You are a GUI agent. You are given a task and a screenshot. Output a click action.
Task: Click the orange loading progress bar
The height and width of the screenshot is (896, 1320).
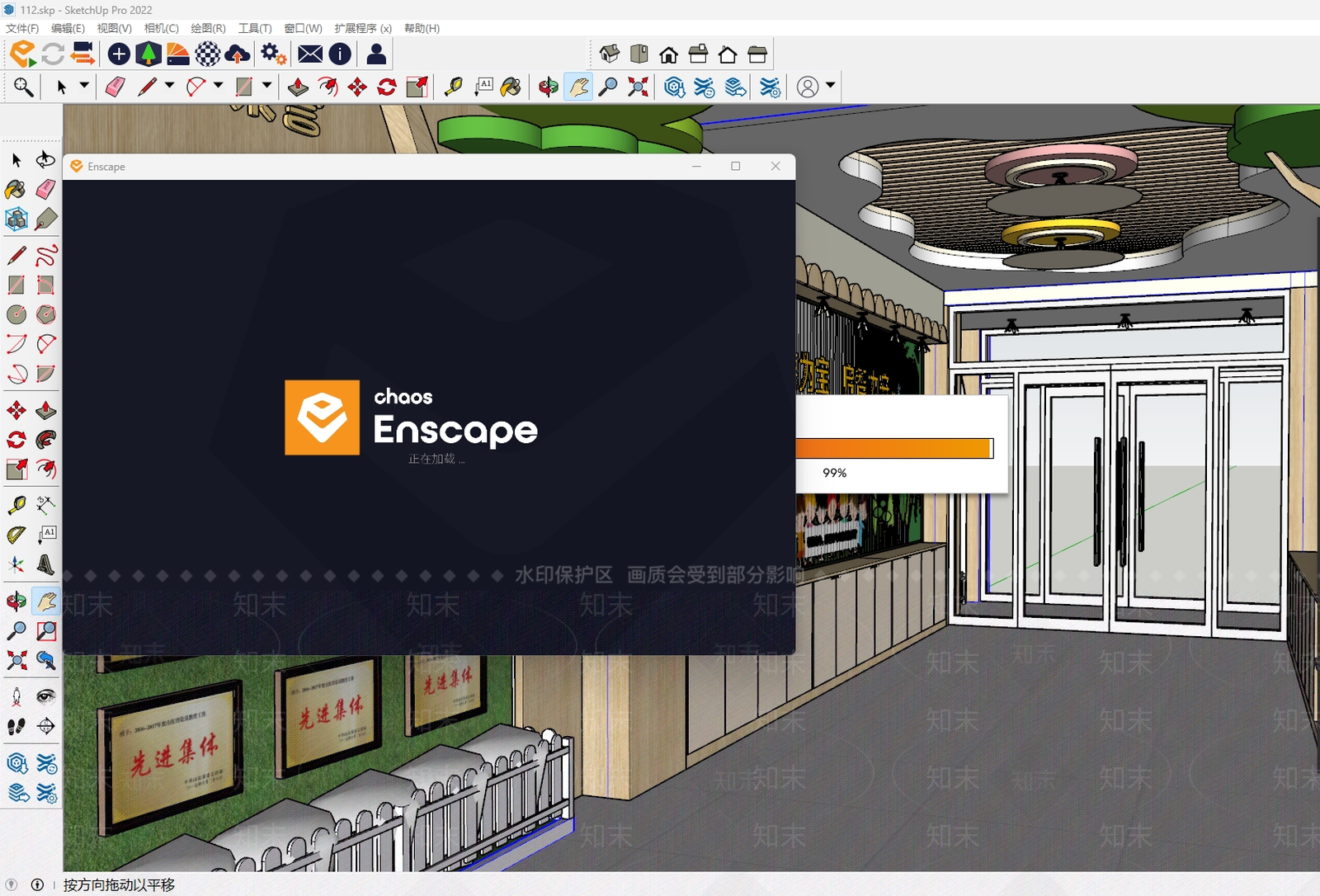(x=893, y=448)
